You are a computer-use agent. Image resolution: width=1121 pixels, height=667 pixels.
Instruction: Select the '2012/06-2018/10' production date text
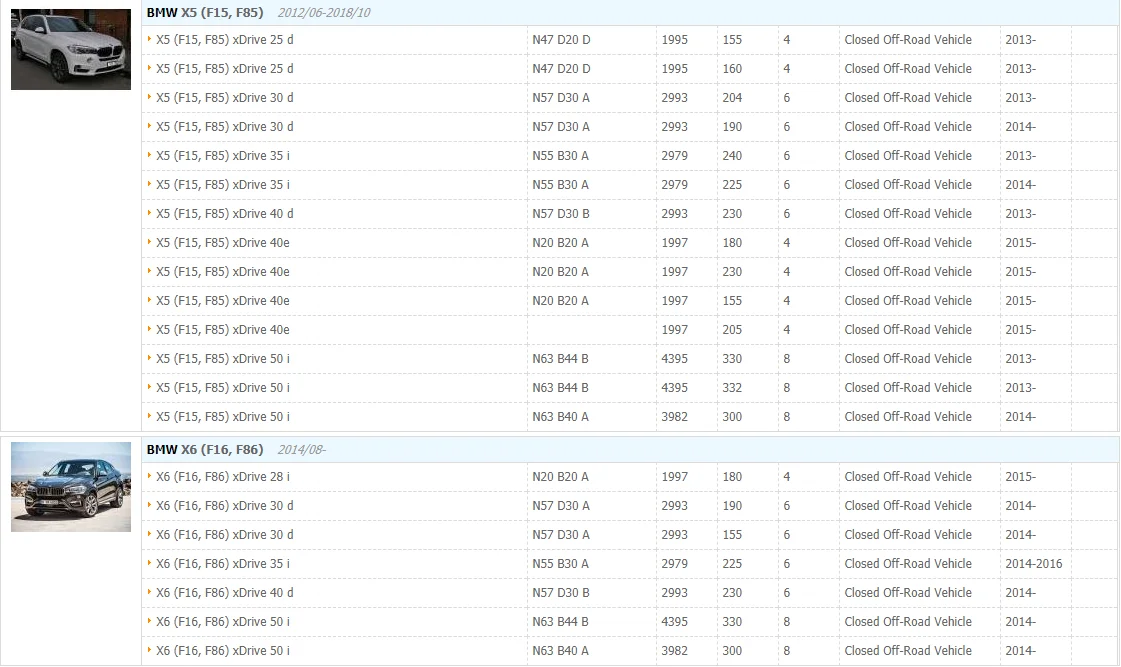(x=324, y=13)
